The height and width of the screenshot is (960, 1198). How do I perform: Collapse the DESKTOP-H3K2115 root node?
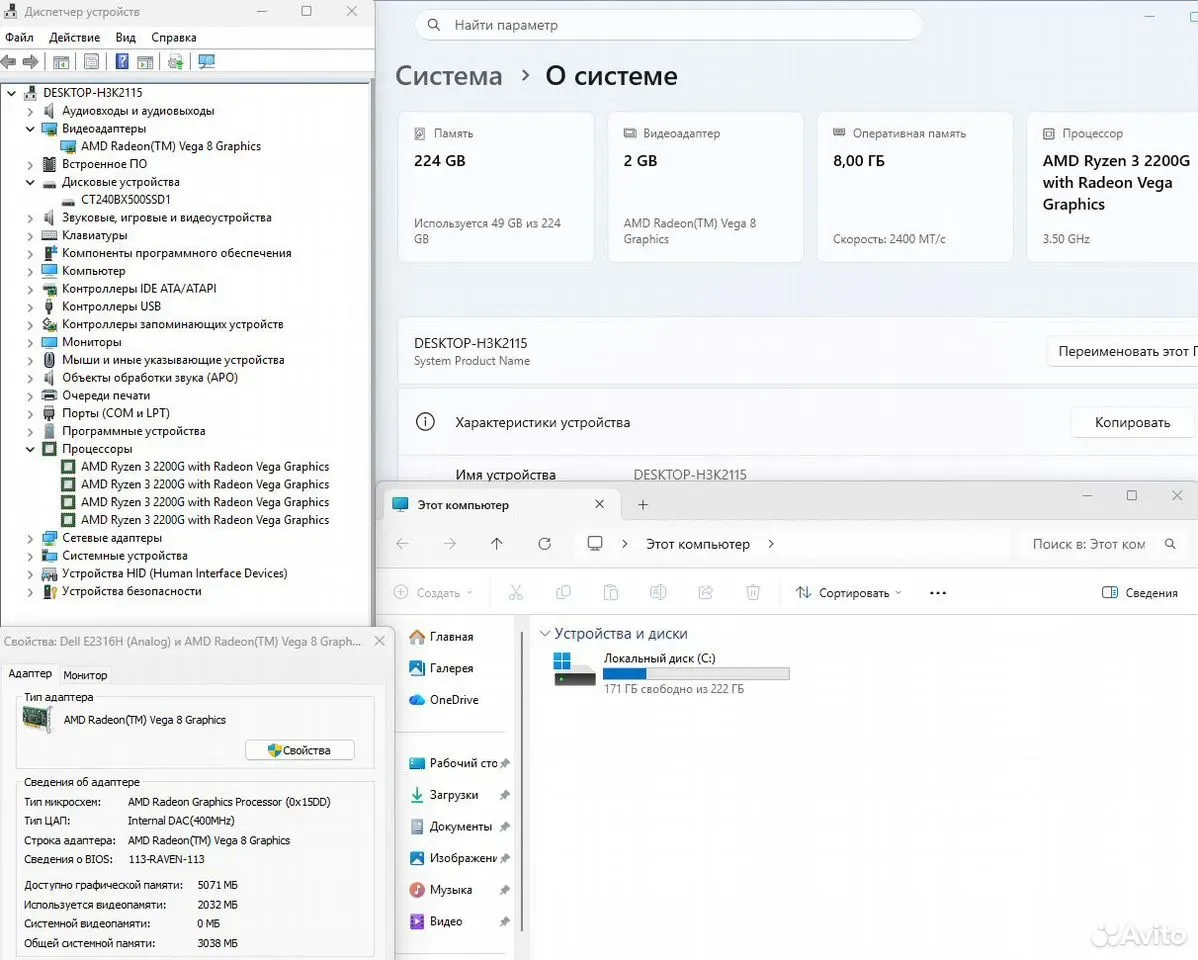[11, 93]
